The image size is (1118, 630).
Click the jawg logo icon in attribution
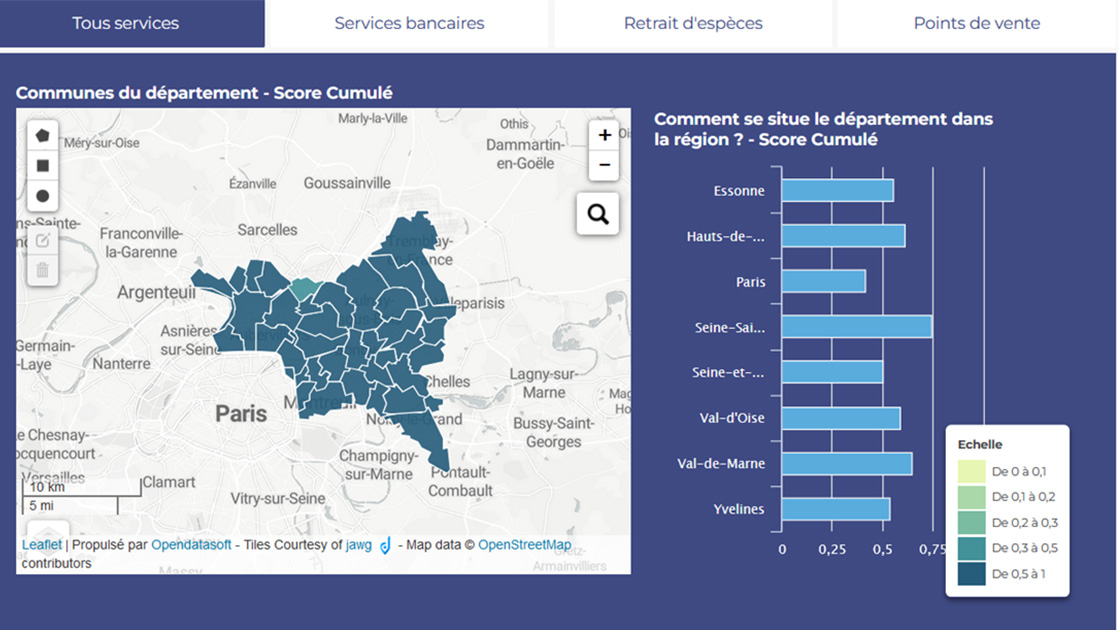pos(385,545)
